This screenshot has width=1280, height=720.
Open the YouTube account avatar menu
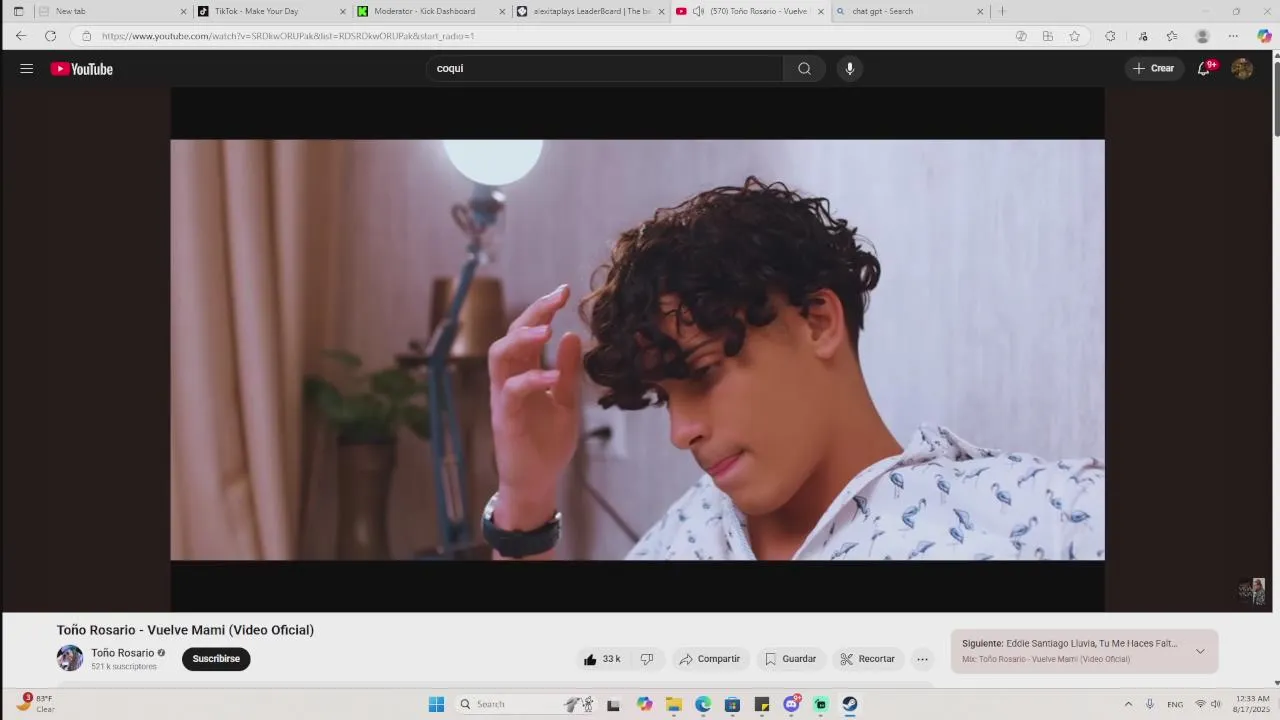[1242, 69]
